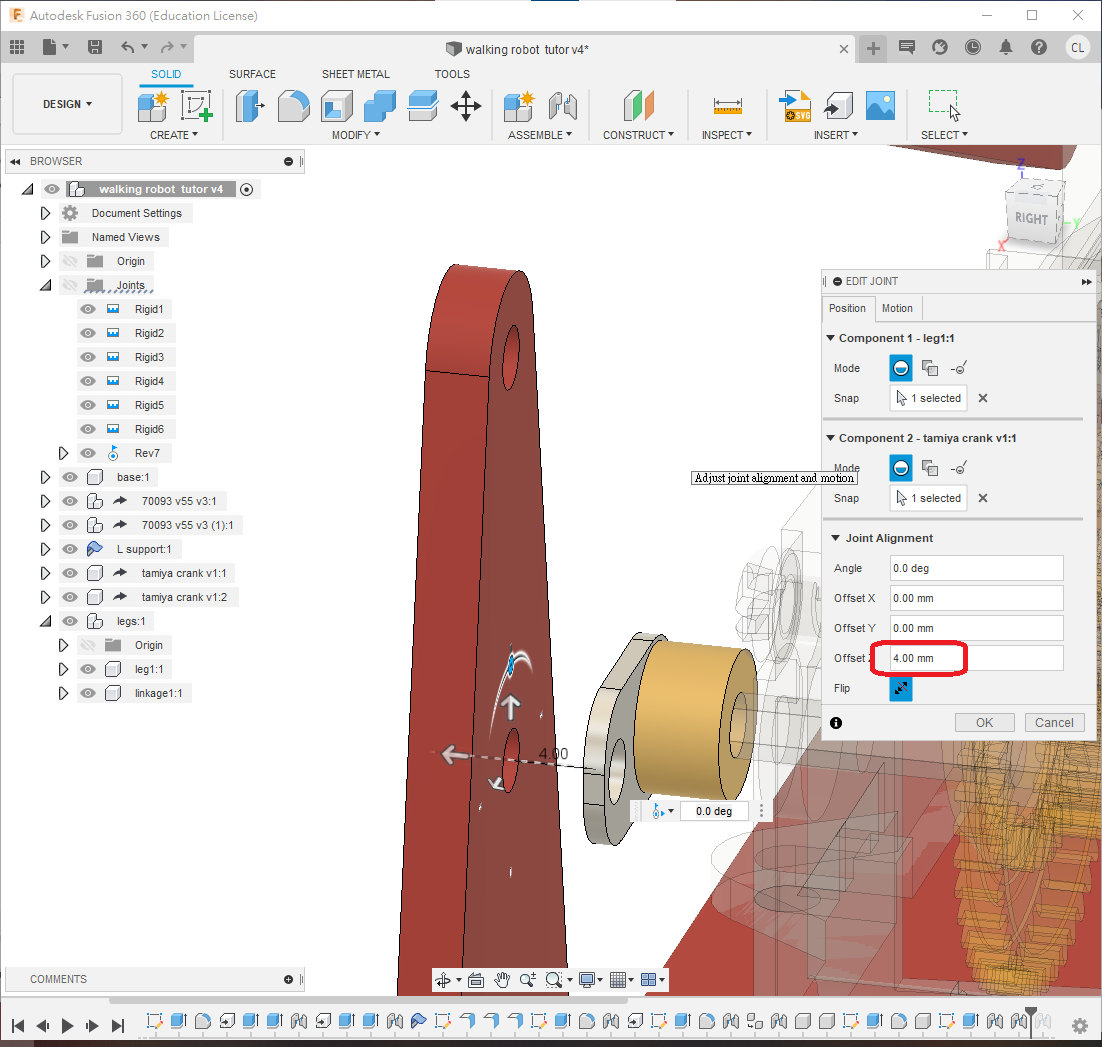Click the Offset Z input field
1102x1047 pixels.
click(975, 658)
